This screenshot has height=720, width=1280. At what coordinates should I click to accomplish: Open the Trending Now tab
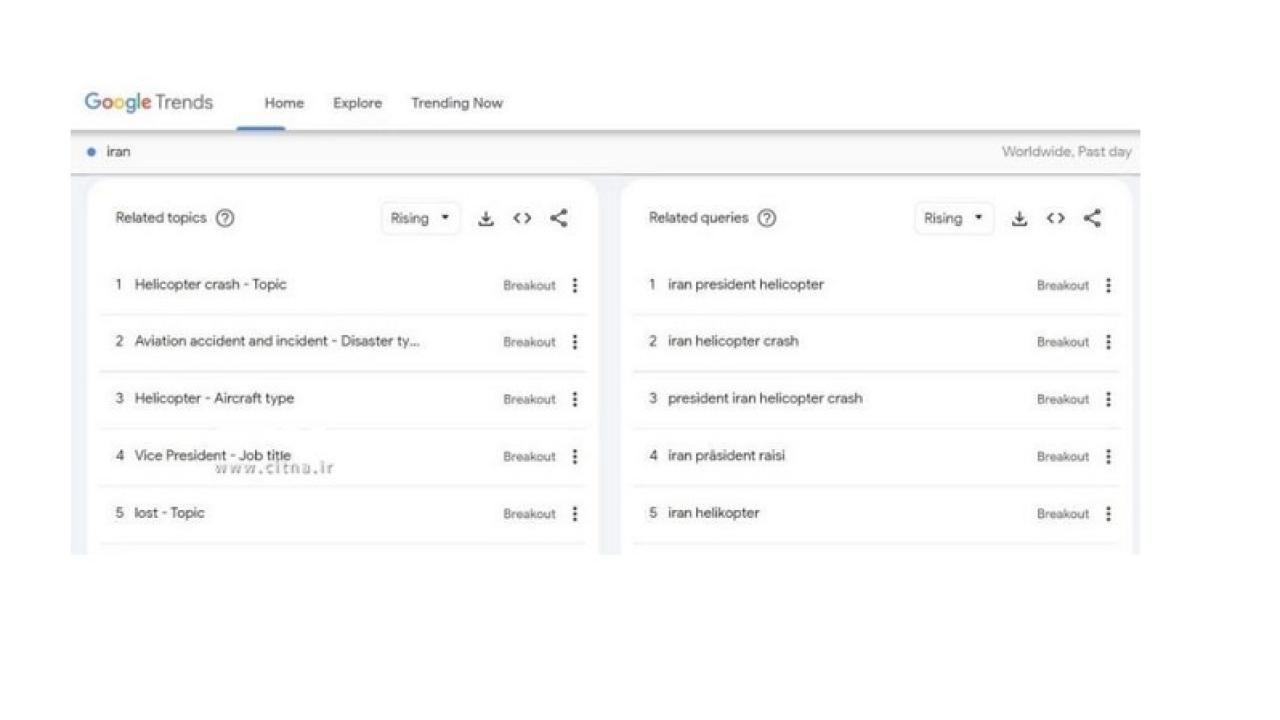pyautogui.click(x=457, y=103)
